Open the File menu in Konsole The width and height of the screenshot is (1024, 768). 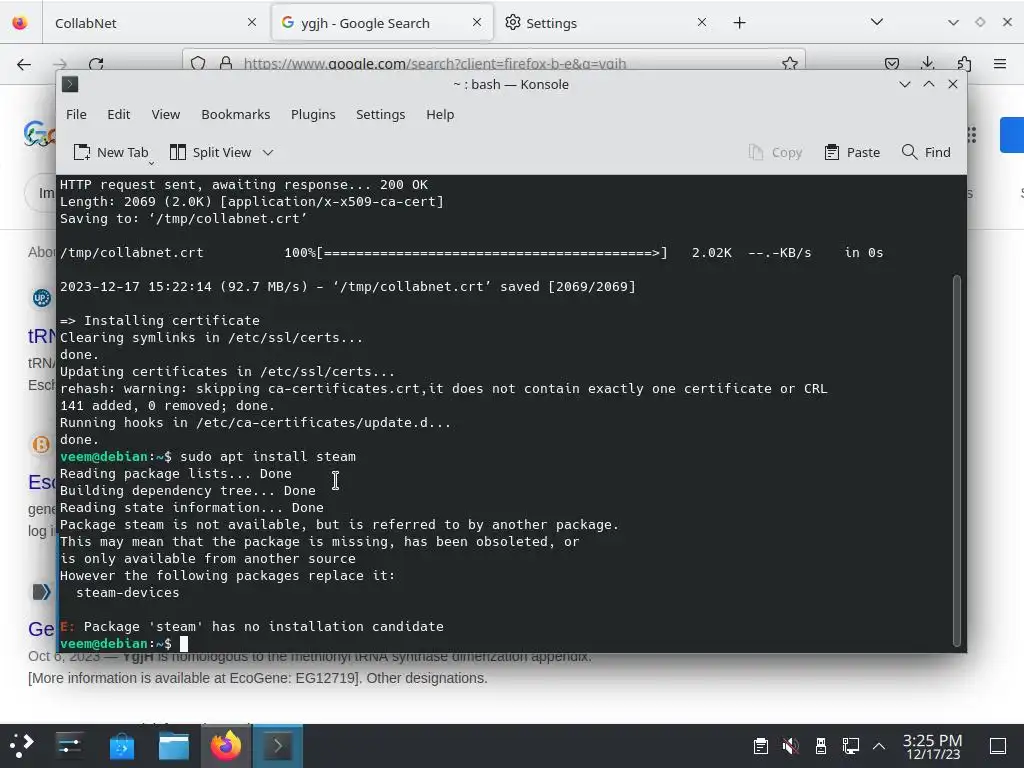(76, 114)
